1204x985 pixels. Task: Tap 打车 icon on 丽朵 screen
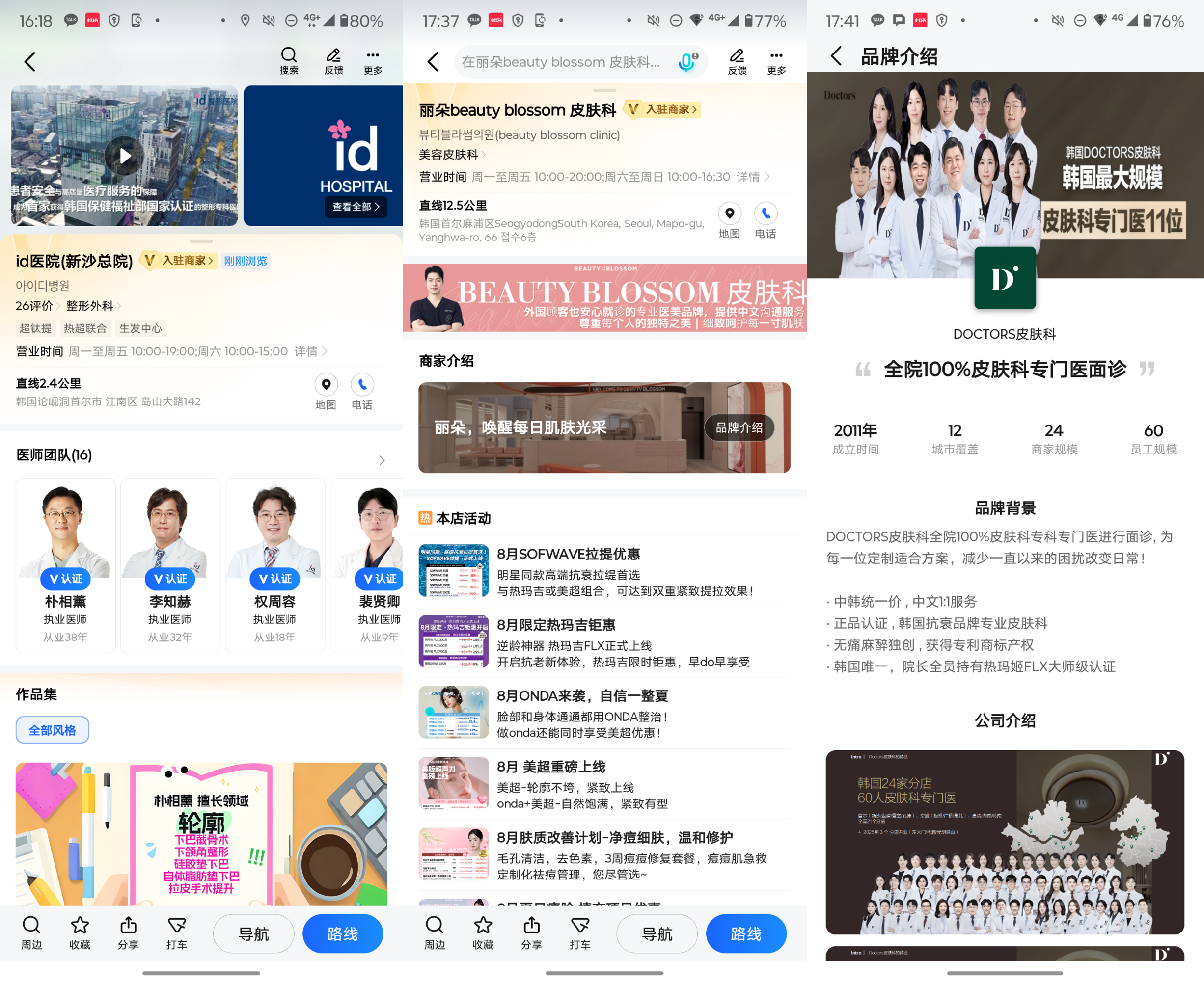(x=580, y=934)
